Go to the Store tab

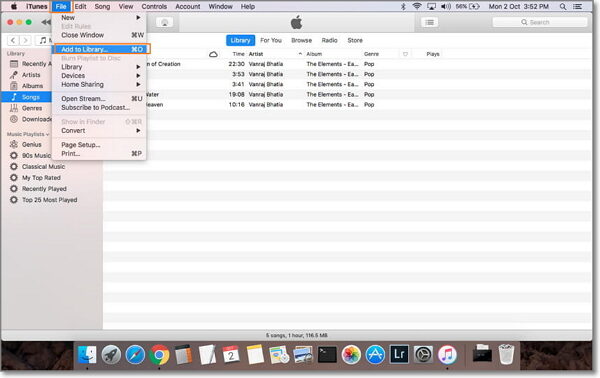pyautogui.click(x=355, y=40)
